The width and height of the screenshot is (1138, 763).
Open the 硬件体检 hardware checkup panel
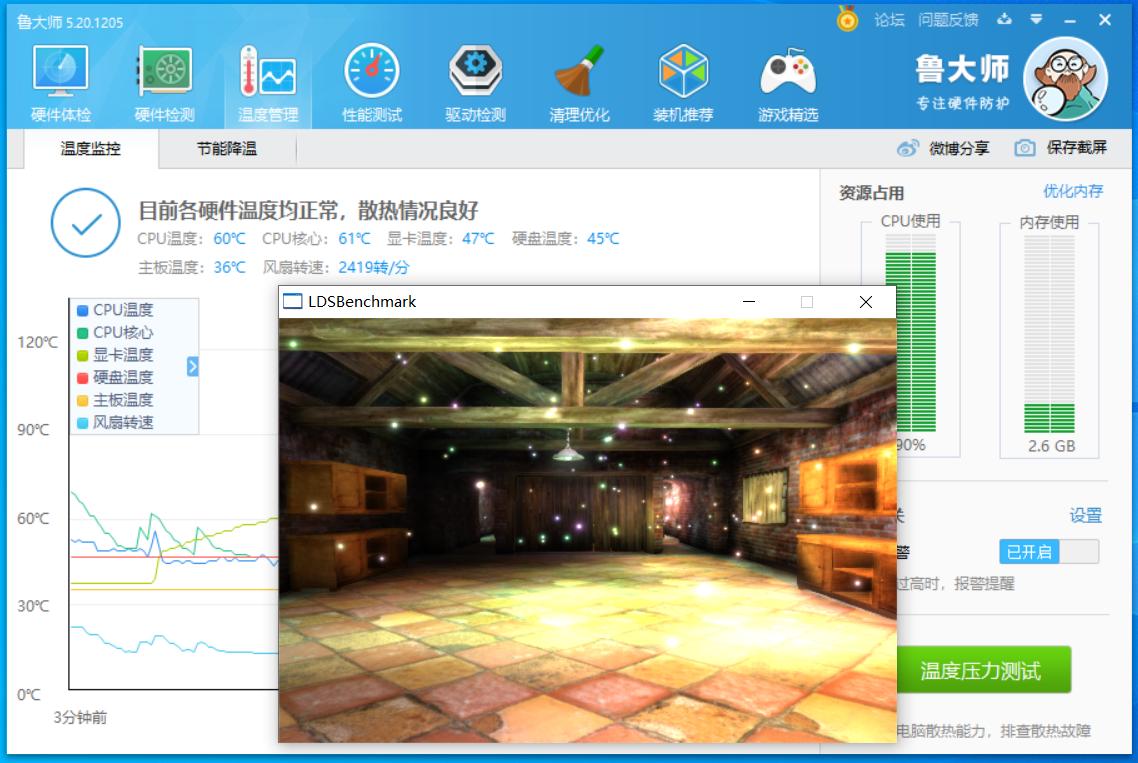(x=60, y=80)
